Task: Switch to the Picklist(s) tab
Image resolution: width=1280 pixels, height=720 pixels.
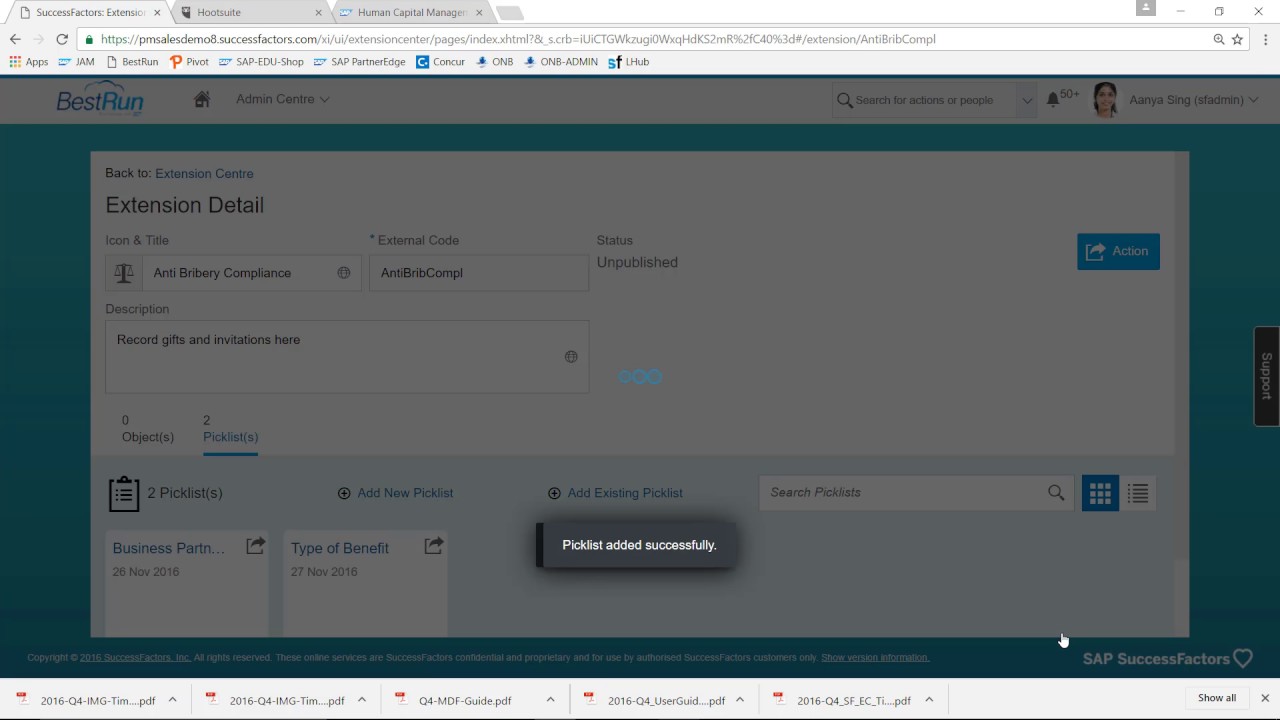Action: (230, 429)
